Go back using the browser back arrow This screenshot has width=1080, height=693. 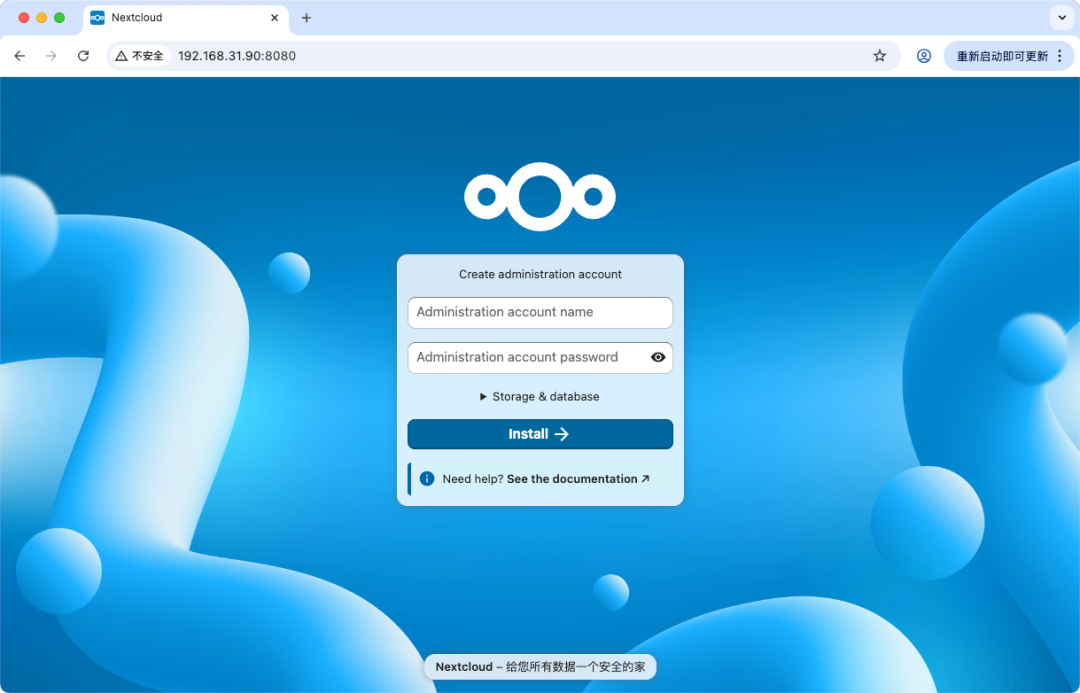click(19, 56)
